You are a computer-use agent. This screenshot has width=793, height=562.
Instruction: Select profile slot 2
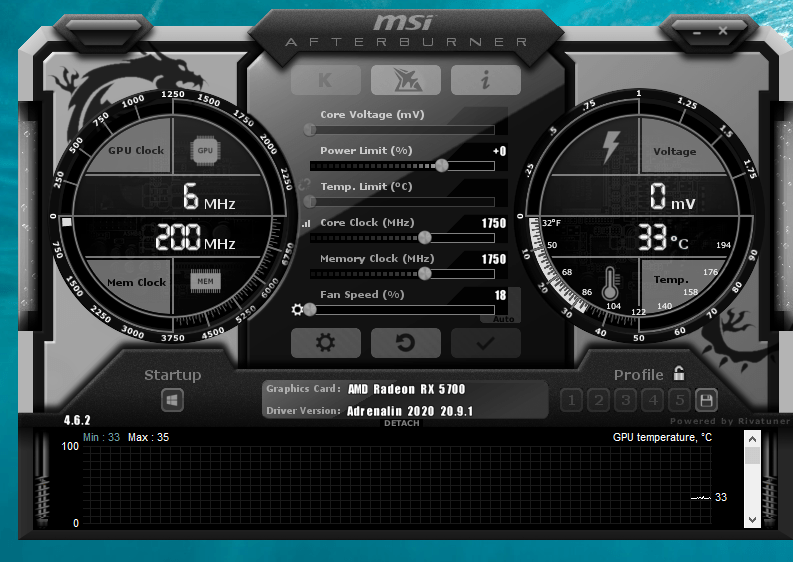coord(599,401)
